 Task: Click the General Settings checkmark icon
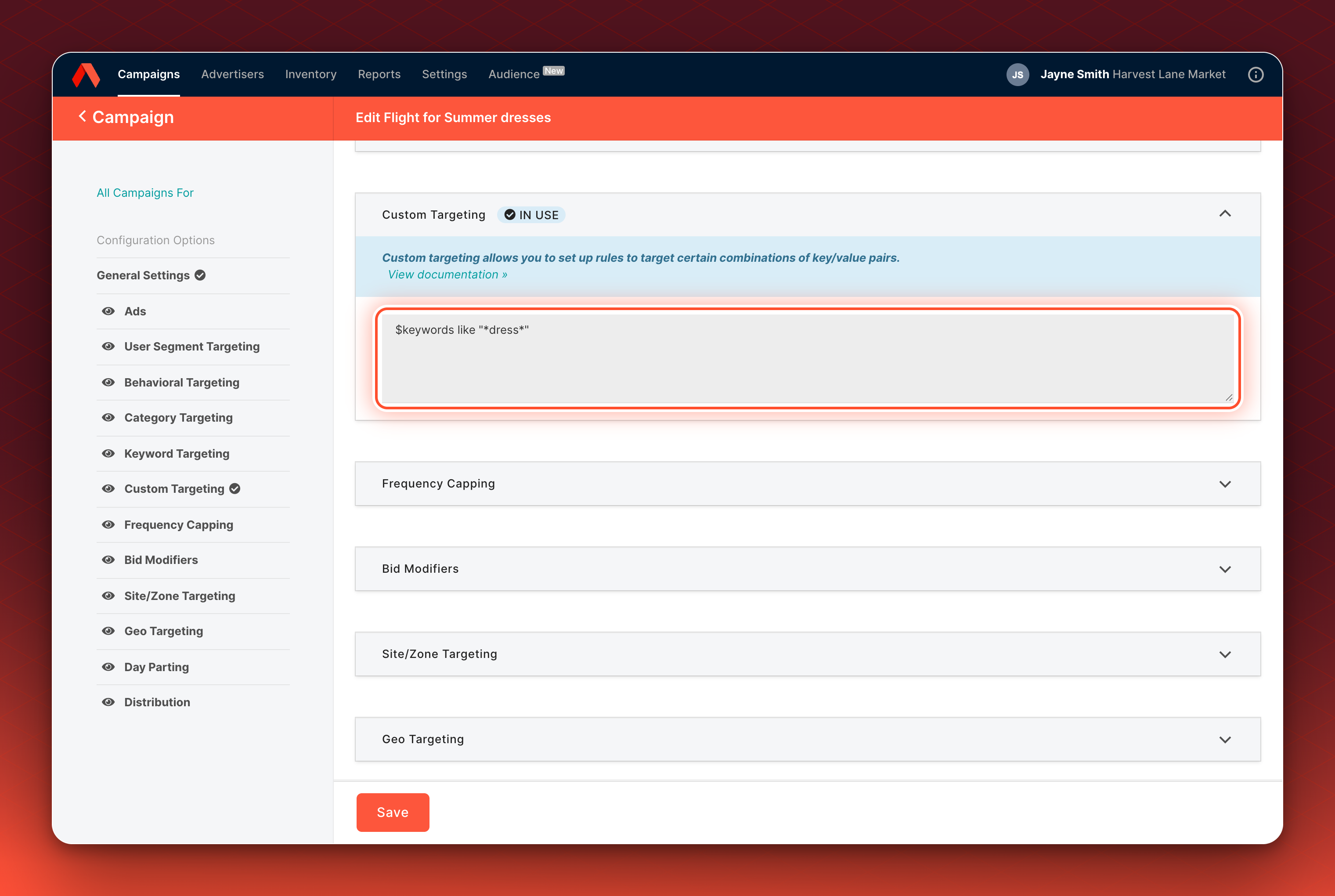(200, 275)
